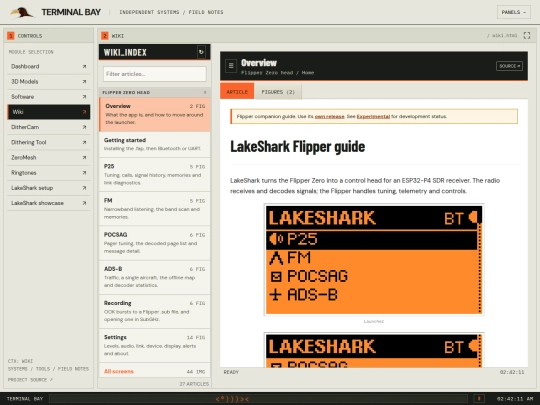Follow the Experimental link in notice

(x=373, y=116)
